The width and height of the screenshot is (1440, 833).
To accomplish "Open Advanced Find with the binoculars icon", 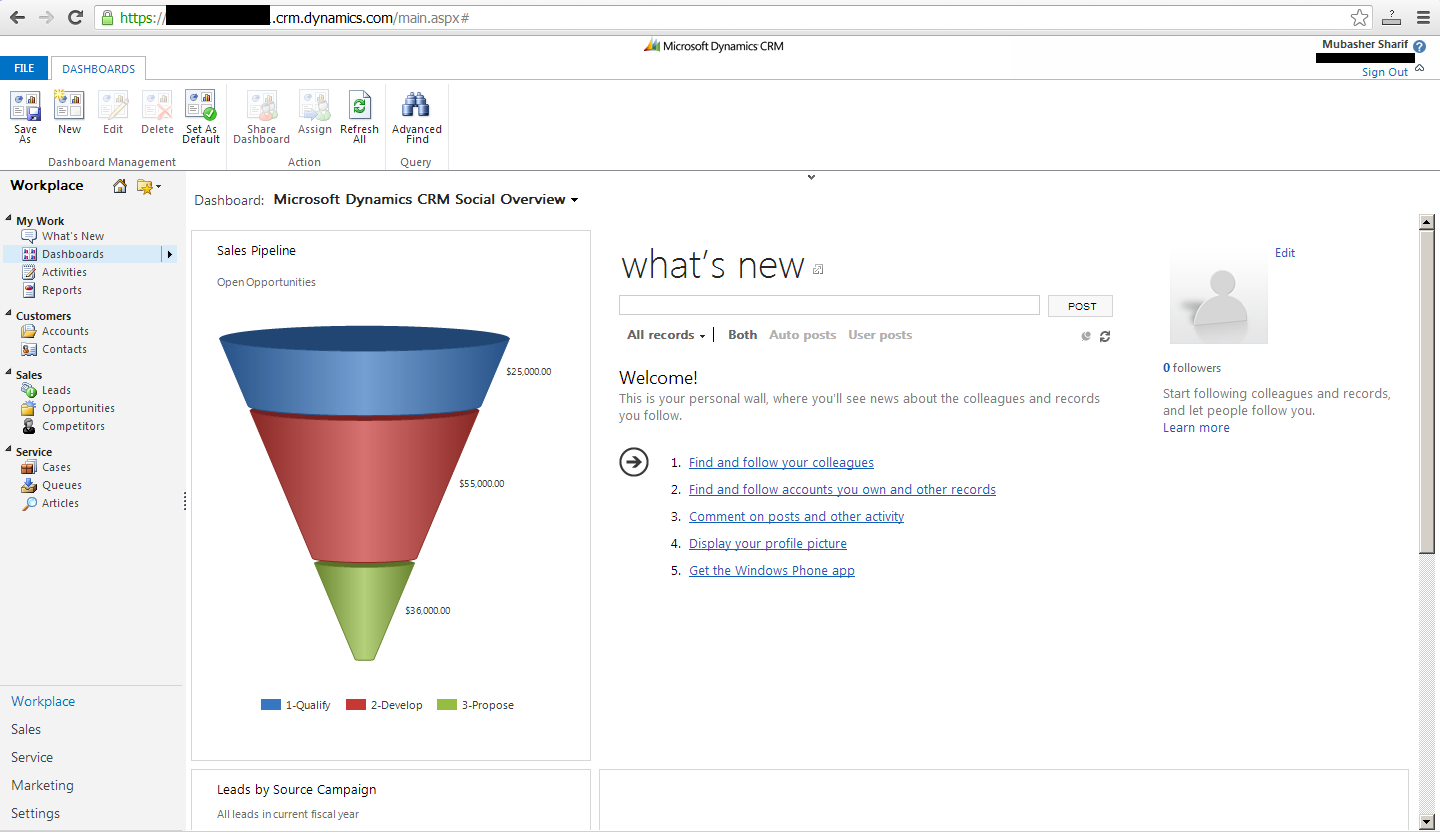I will pyautogui.click(x=416, y=106).
